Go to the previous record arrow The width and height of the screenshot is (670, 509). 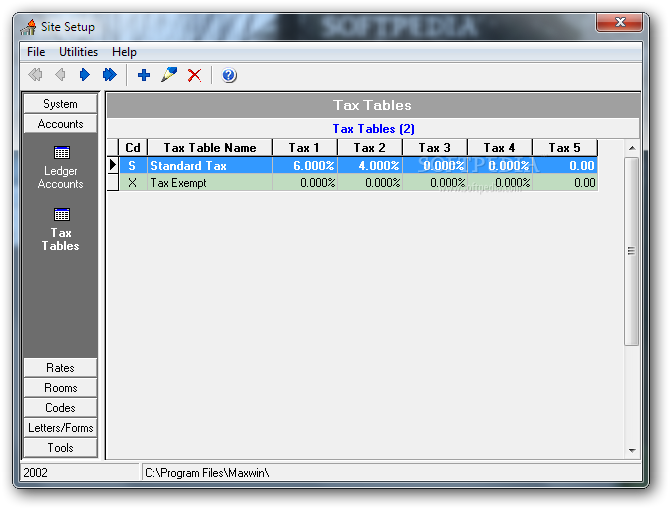pyautogui.click(x=60, y=75)
